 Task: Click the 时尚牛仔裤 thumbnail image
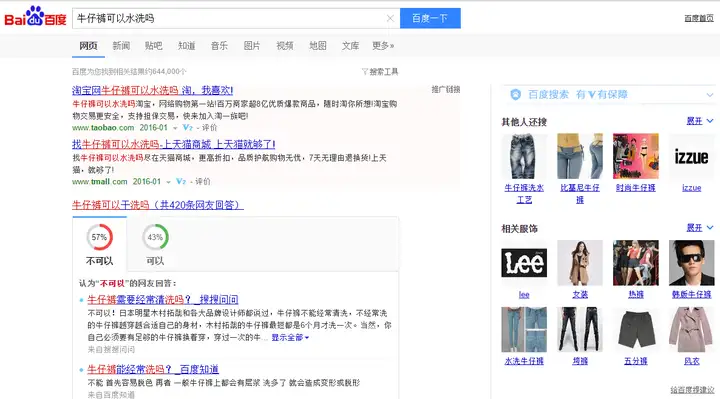click(x=636, y=156)
